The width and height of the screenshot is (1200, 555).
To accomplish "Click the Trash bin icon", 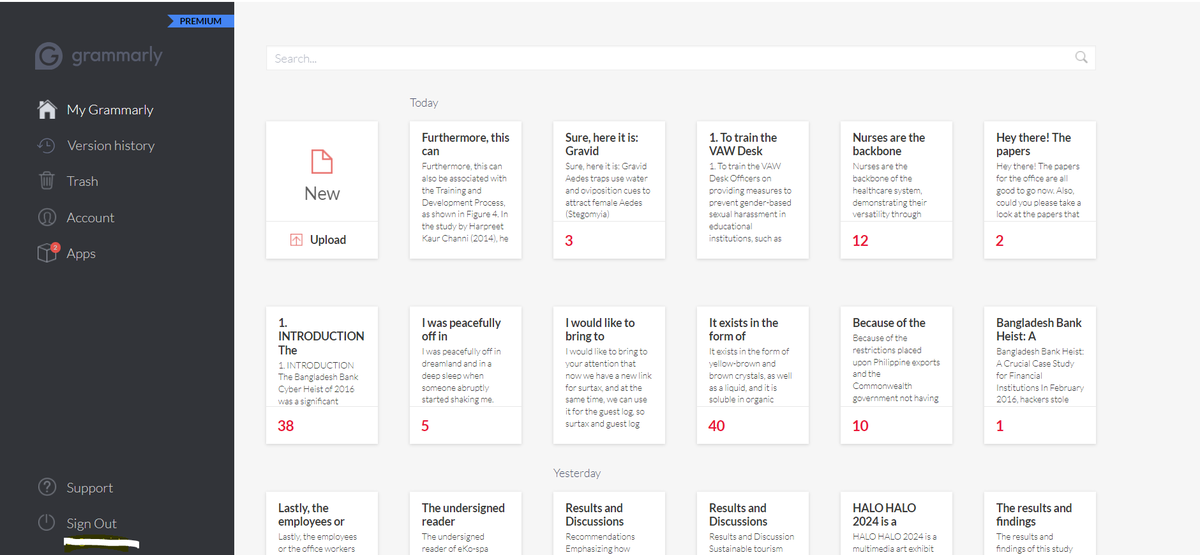I will (x=46, y=181).
